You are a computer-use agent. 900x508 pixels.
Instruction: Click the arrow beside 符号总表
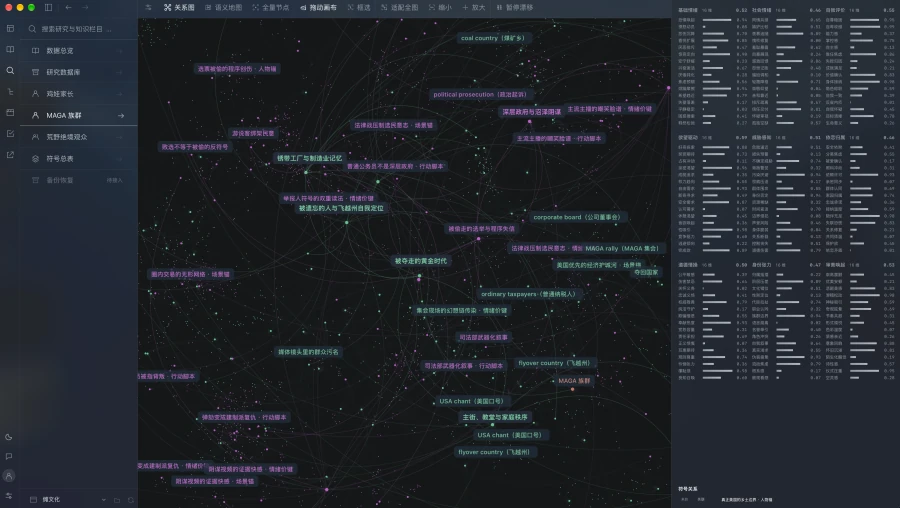click(x=121, y=158)
